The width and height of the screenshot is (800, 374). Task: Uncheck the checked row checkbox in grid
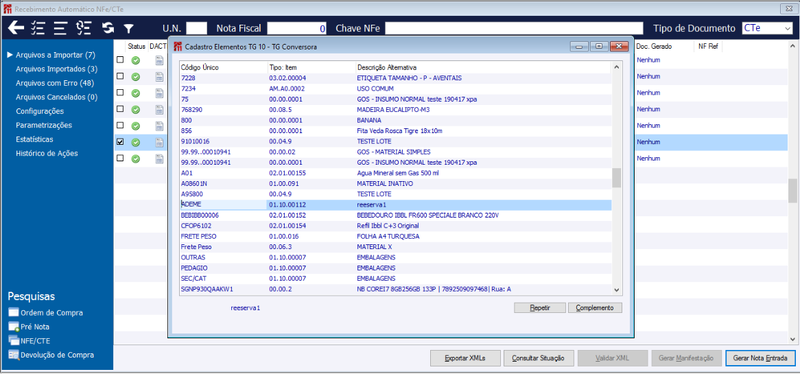120,142
